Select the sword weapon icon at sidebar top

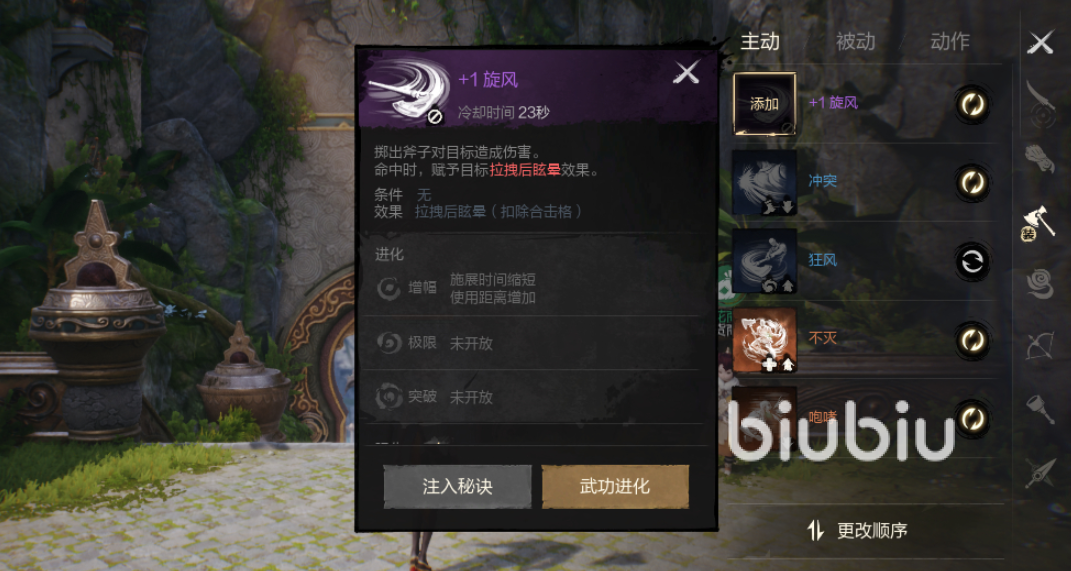pyautogui.click(x=1040, y=102)
